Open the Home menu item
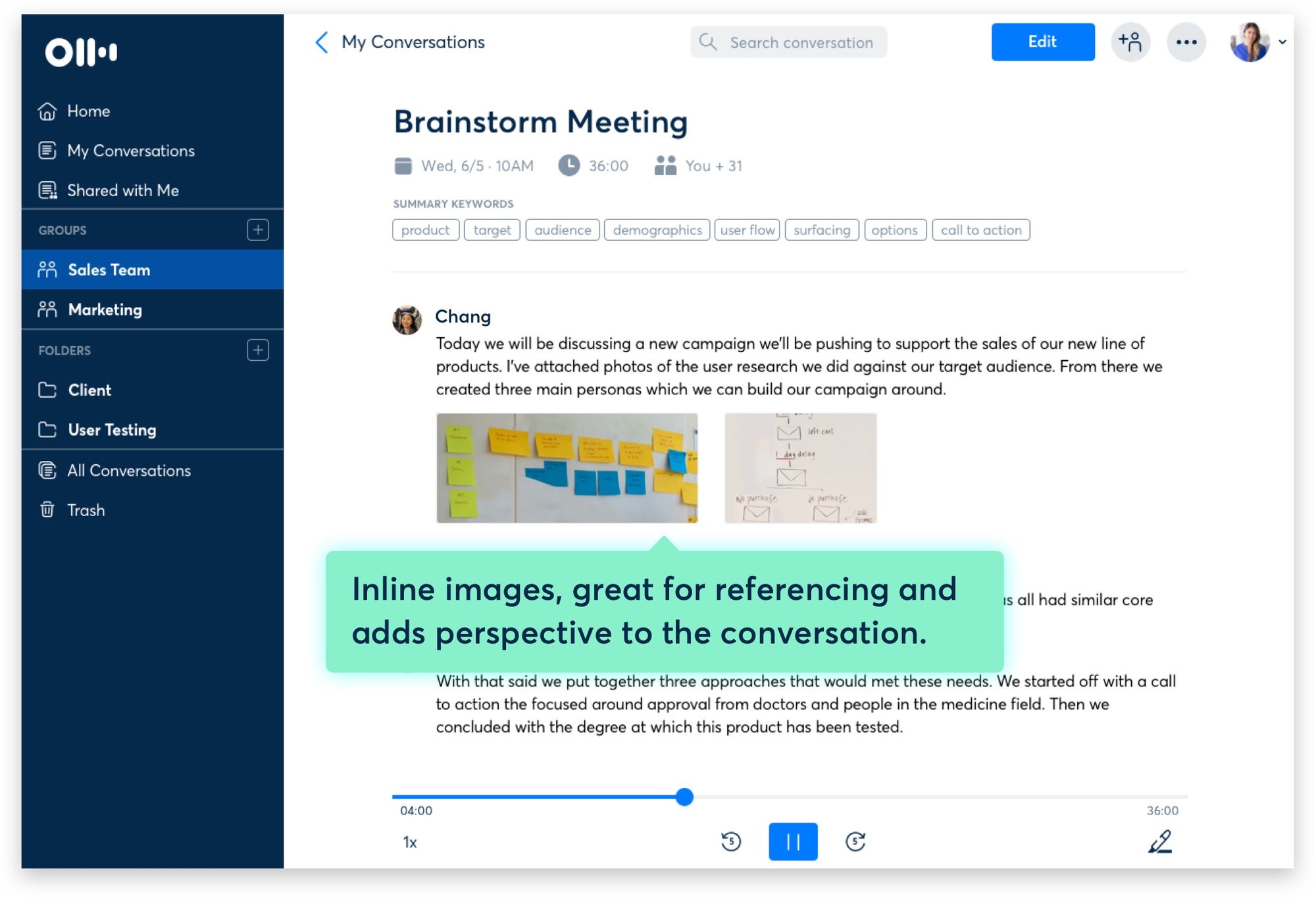The width and height of the screenshot is (1316, 898). pos(88,111)
